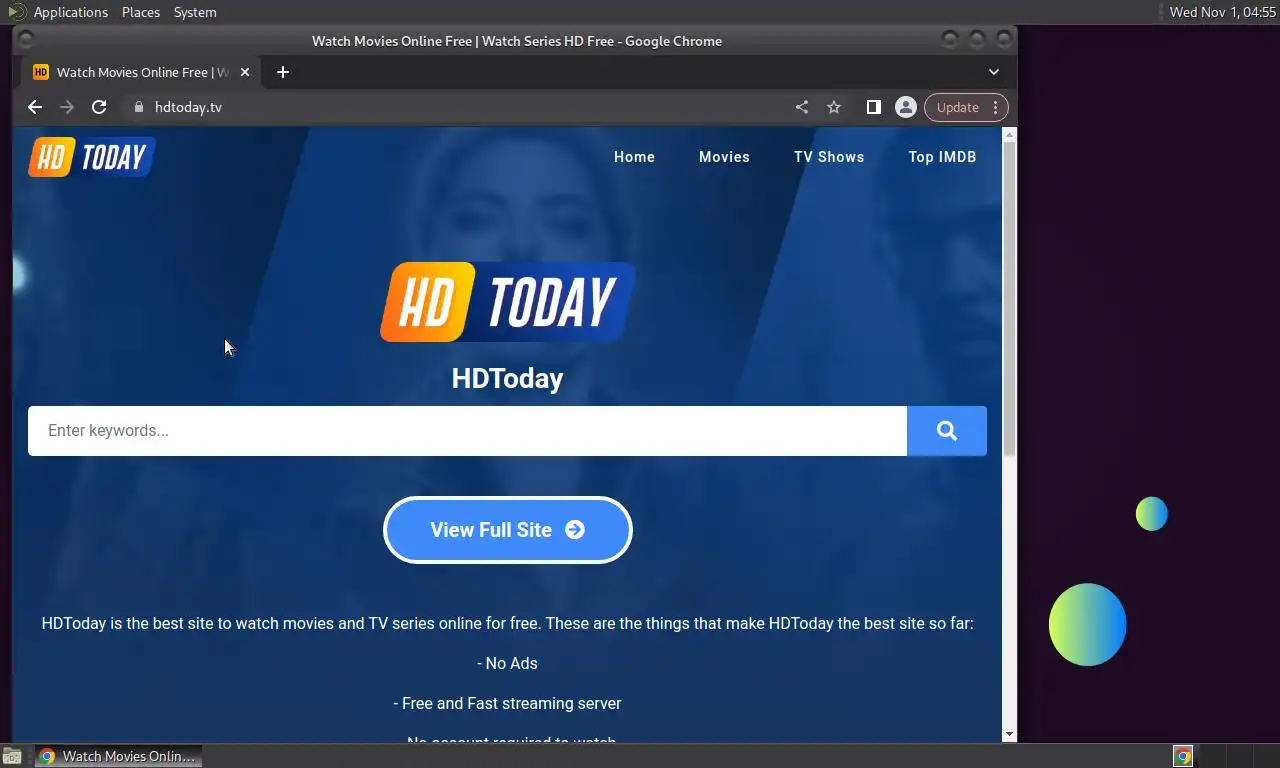The width and height of the screenshot is (1280, 768).
Task: Expand the tab search dropdown arrow
Action: click(994, 72)
